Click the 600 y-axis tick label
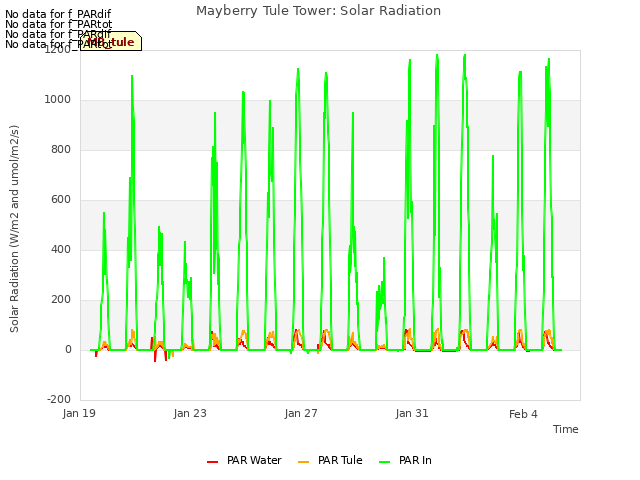The width and height of the screenshot is (640, 480). [61, 200]
